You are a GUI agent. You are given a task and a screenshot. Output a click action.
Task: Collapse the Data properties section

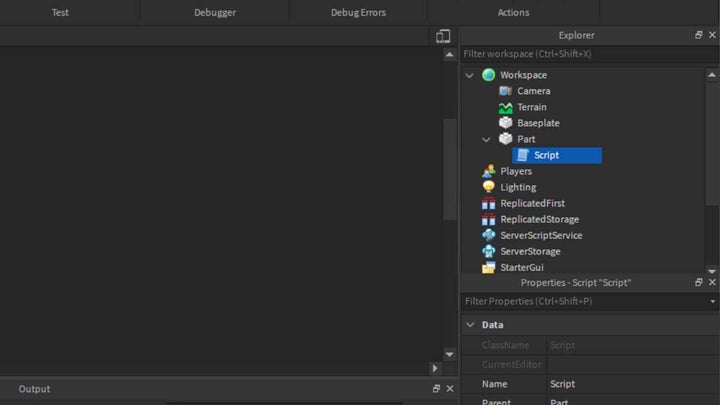click(469, 325)
